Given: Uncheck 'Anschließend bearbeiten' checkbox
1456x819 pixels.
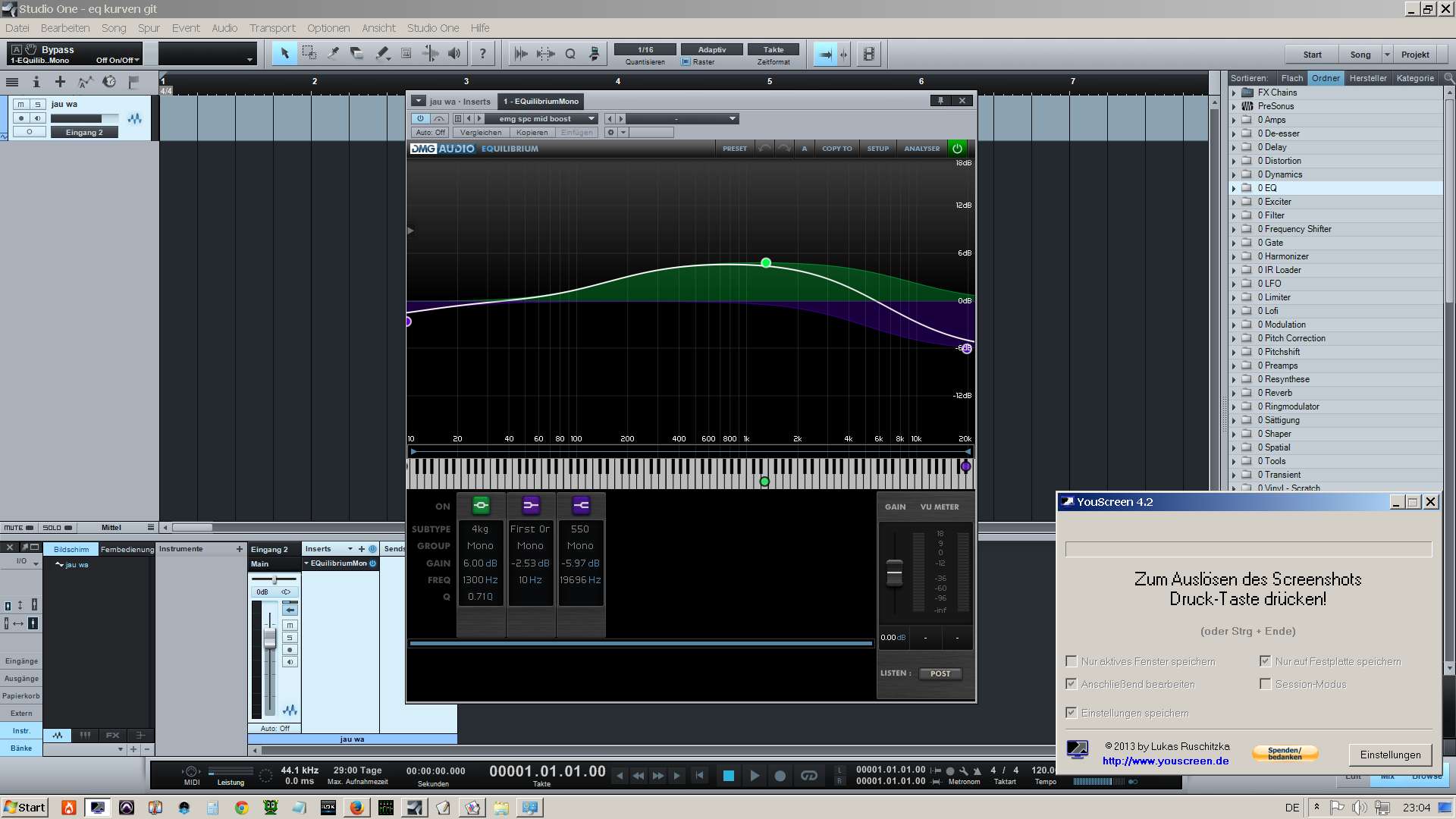Looking at the screenshot, I should pos(1072,684).
